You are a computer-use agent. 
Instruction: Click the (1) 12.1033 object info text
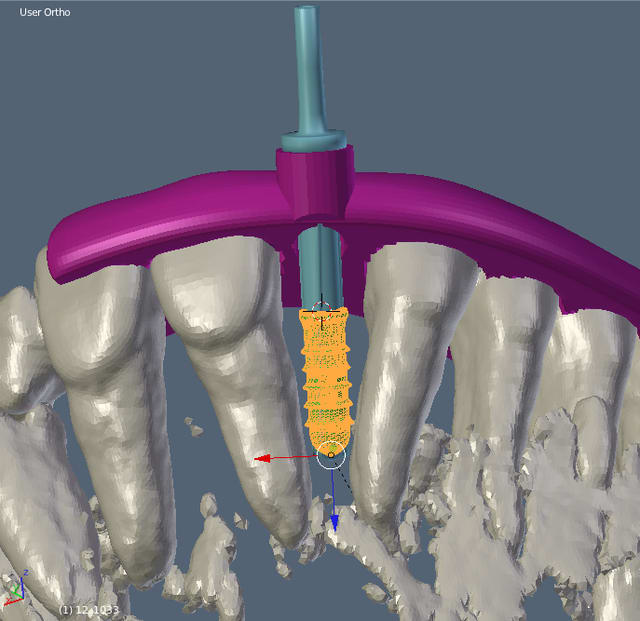click(x=89, y=609)
